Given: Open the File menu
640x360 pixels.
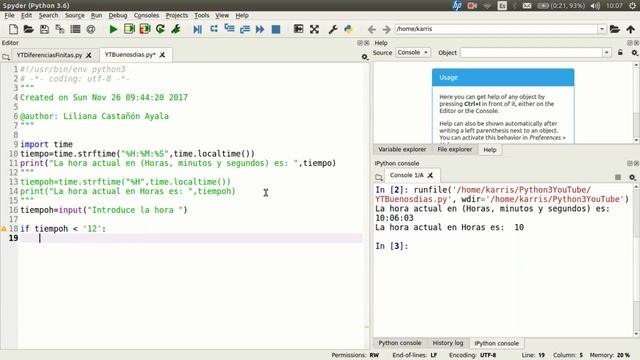Looking at the screenshot, I should (x=9, y=16).
